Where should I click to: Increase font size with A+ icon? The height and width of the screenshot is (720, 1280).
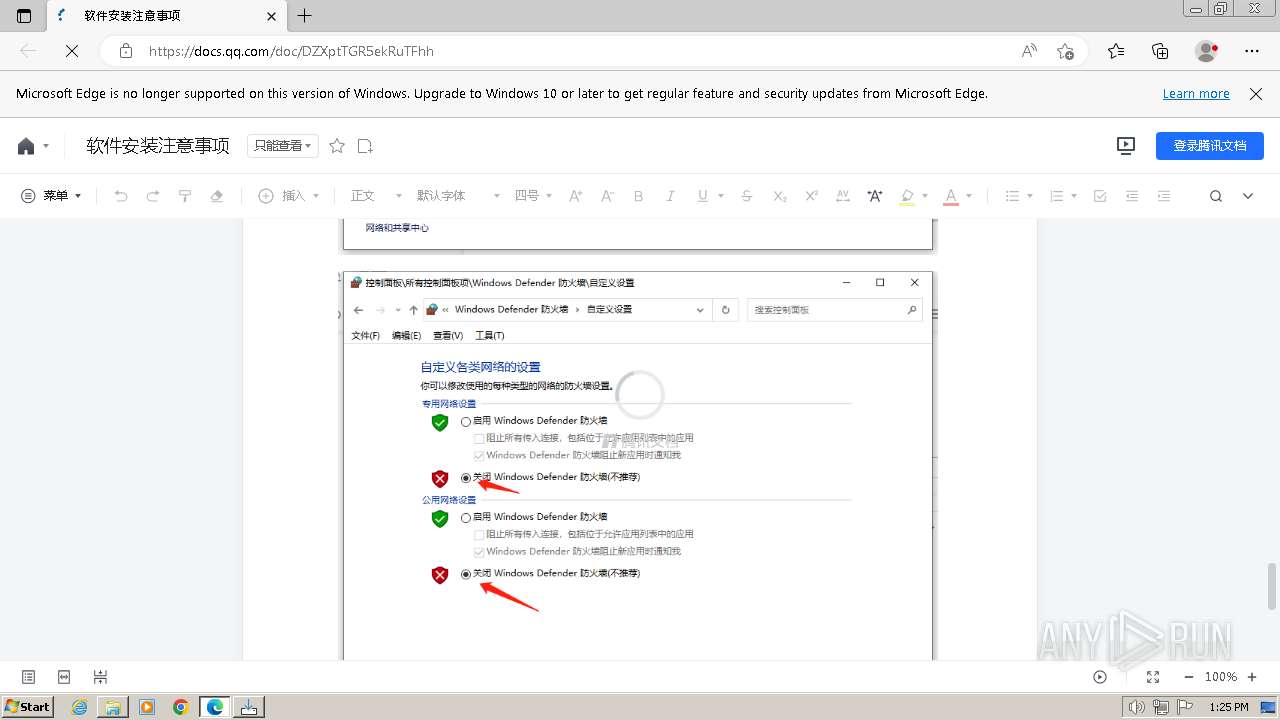pyautogui.click(x=576, y=196)
